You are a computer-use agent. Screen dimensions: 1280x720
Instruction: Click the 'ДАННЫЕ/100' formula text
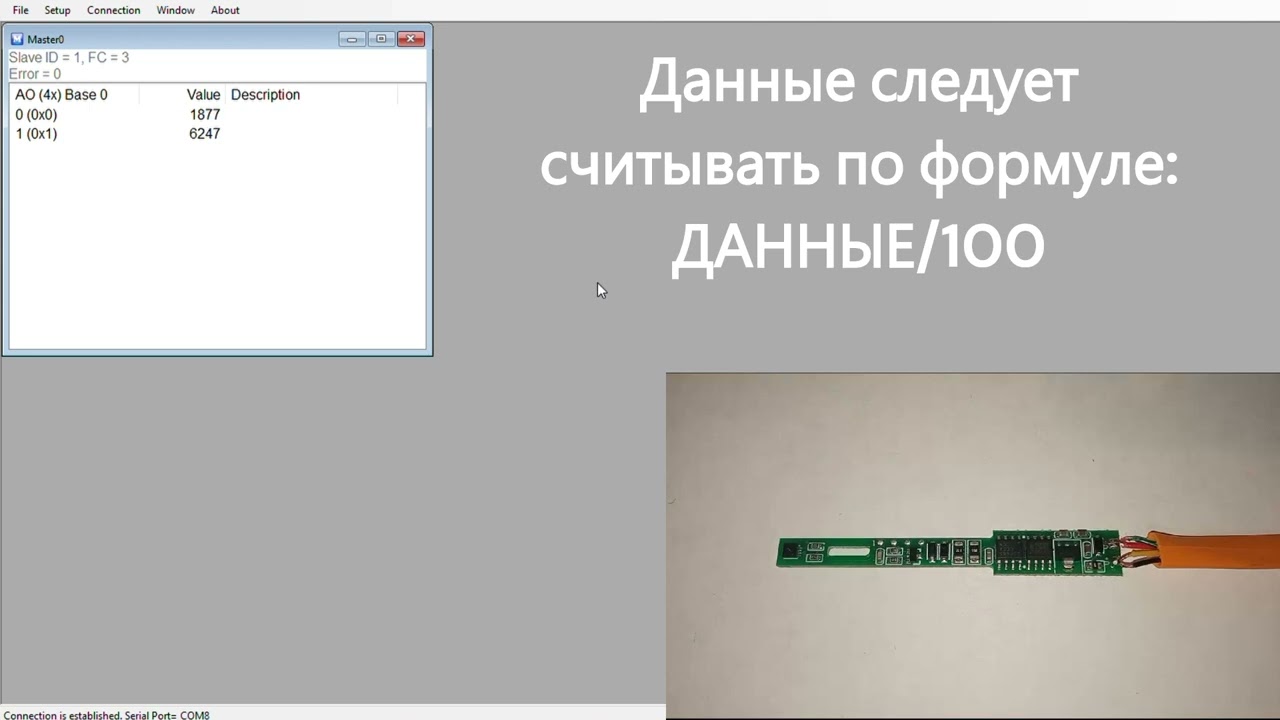(x=858, y=246)
